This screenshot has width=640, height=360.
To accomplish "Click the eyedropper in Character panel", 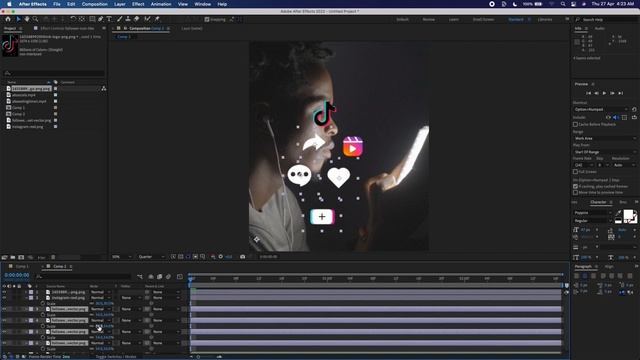I will tap(619, 213).
